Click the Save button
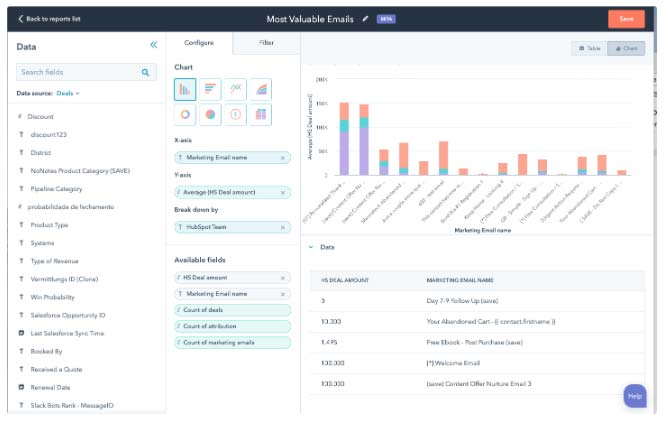The height and width of the screenshot is (426, 668). click(x=626, y=19)
